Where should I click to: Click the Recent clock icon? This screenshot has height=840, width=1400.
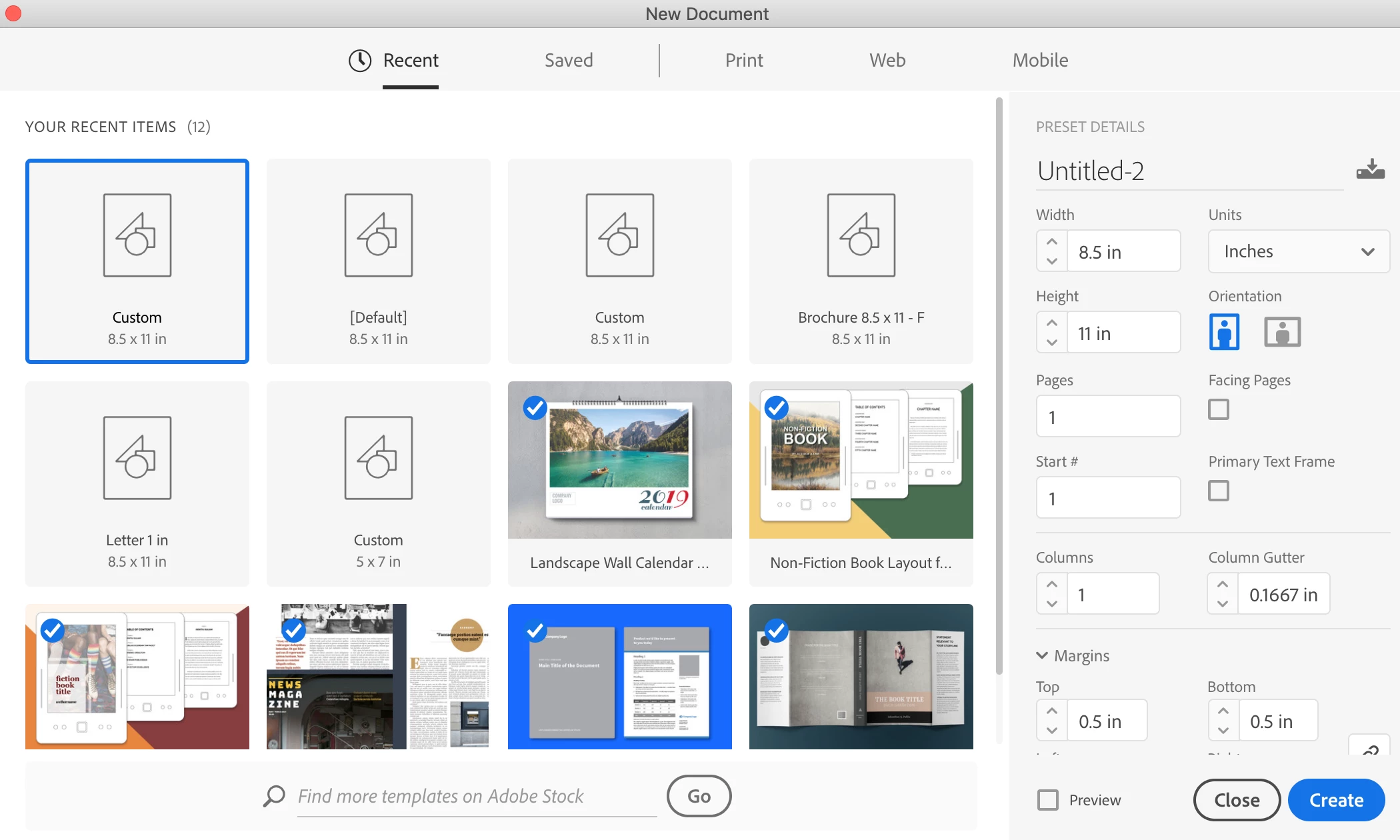360,61
